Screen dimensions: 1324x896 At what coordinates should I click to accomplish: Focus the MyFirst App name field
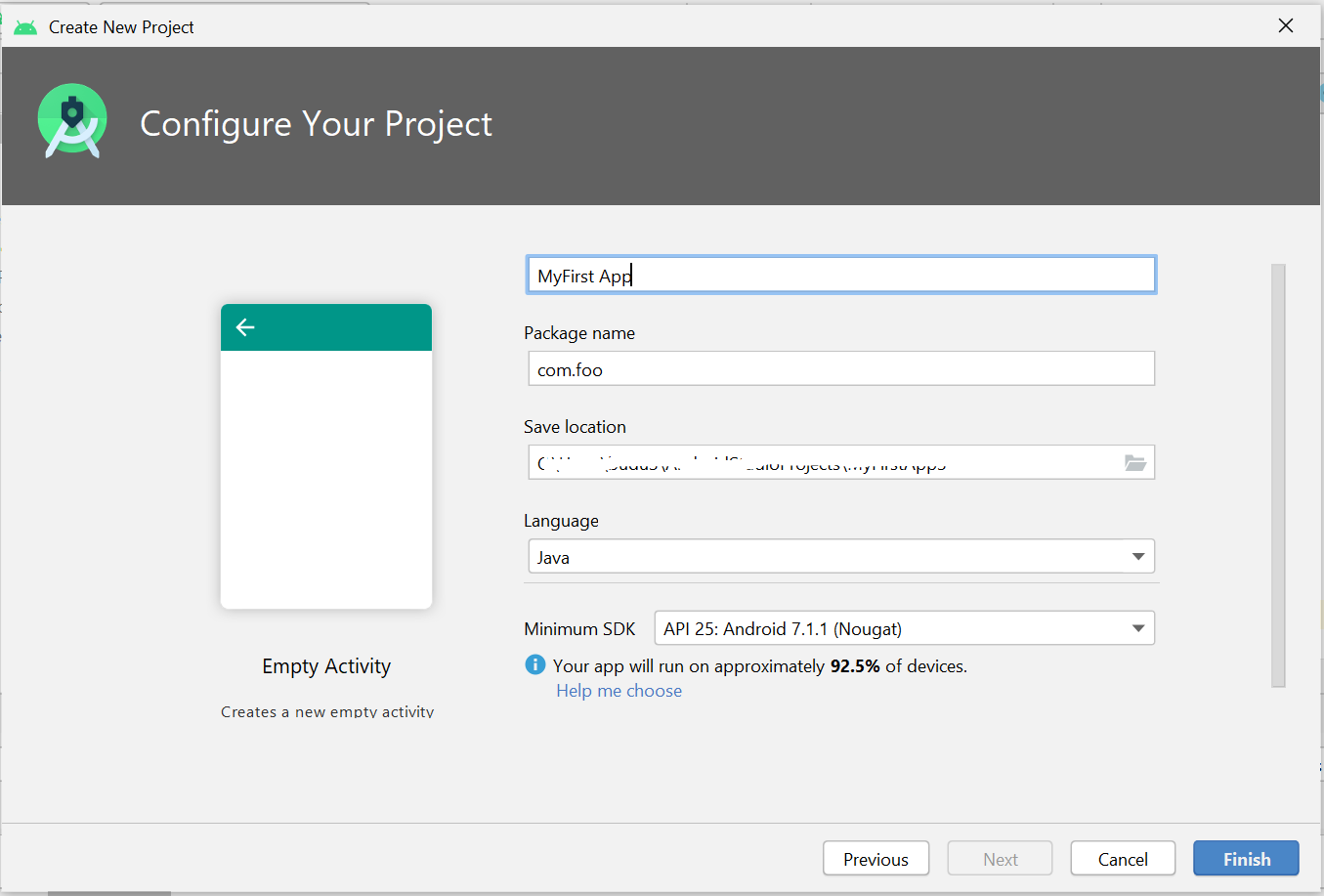tap(840, 275)
